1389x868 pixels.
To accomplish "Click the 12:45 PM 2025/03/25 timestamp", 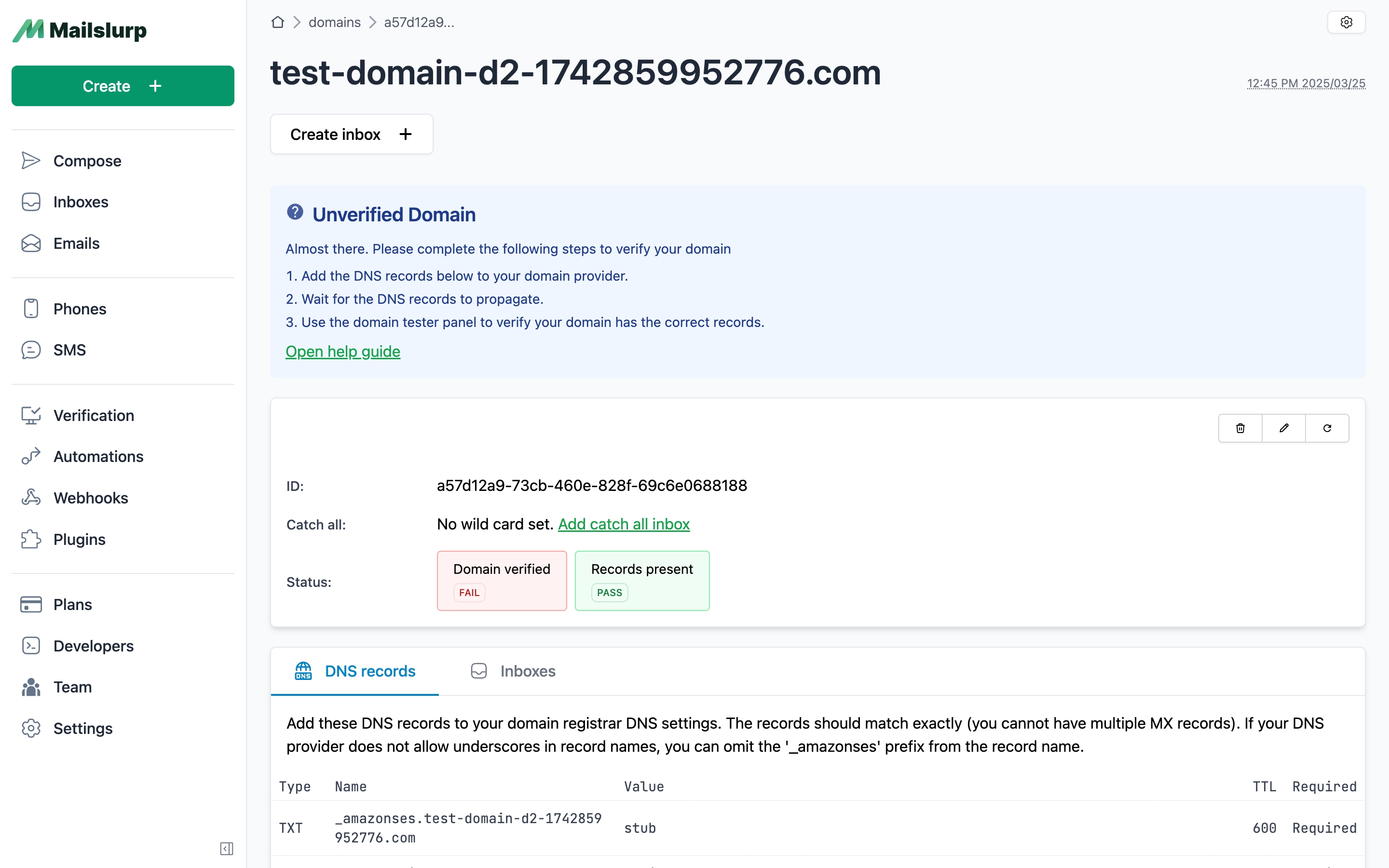I will point(1306,84).
